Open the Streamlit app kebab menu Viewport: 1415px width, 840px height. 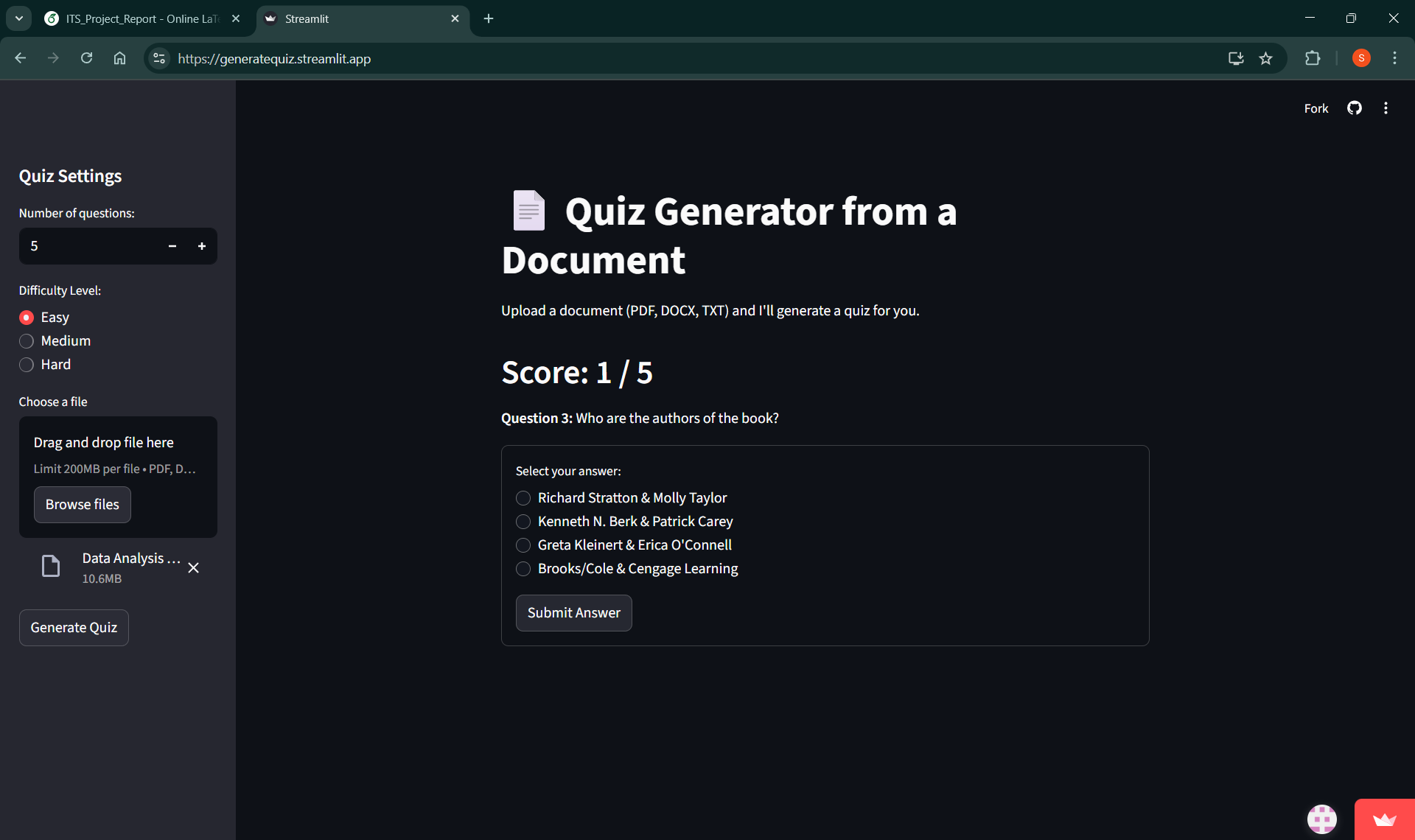[x=1386, y=108]
